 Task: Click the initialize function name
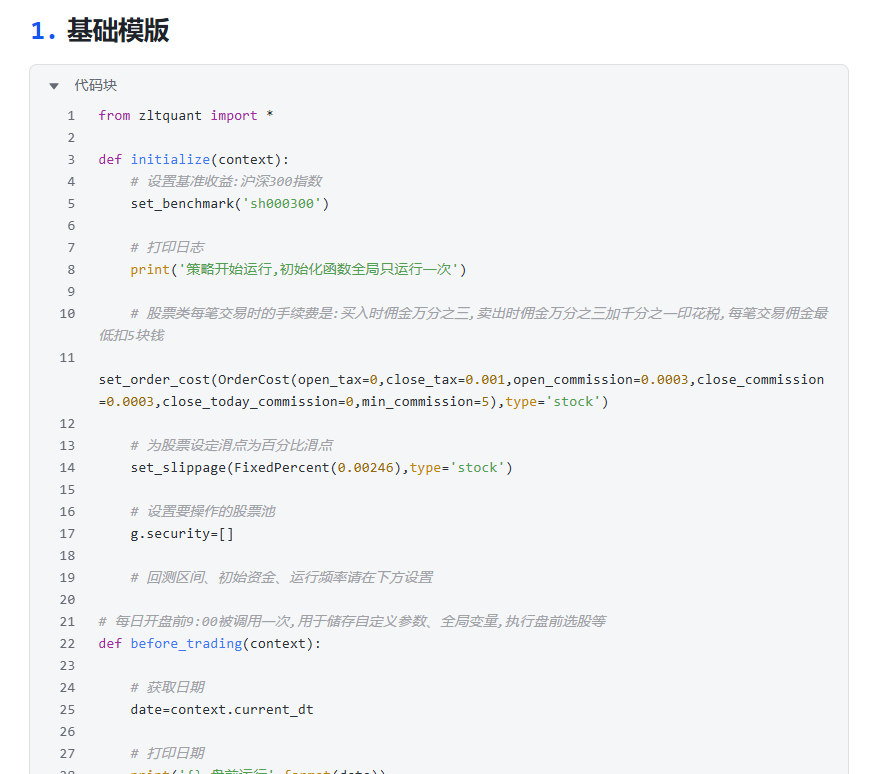tap(170, 160)
